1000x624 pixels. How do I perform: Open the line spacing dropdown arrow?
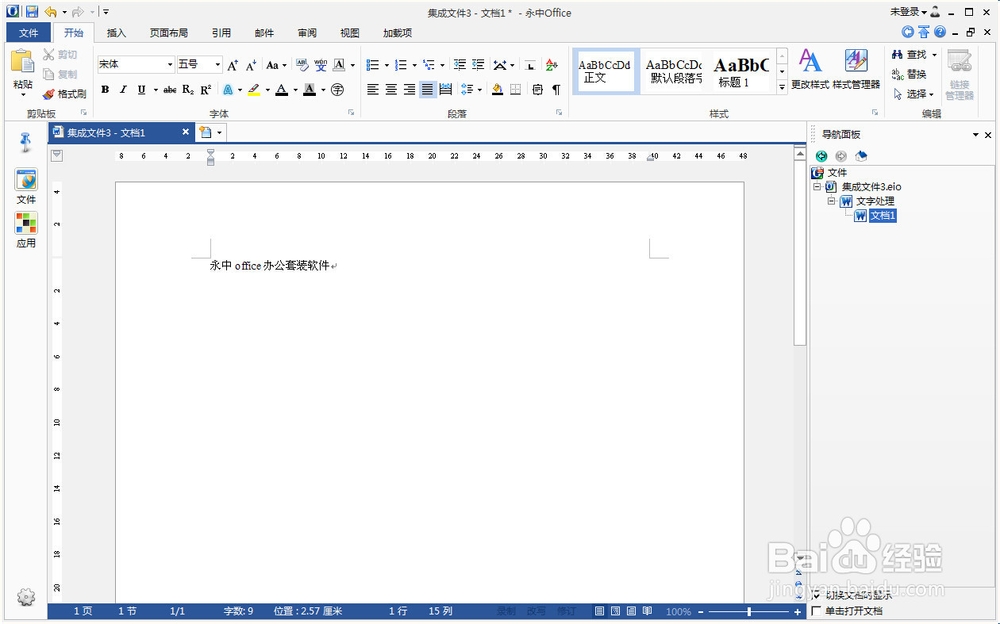[x=480, y=90]
